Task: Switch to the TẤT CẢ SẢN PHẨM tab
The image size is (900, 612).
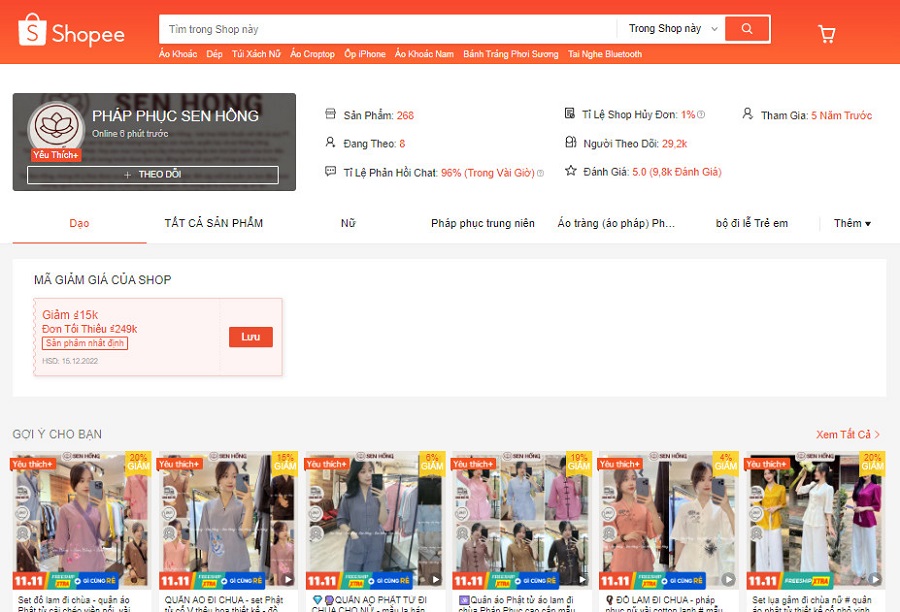Action: (x=213, y=223)
